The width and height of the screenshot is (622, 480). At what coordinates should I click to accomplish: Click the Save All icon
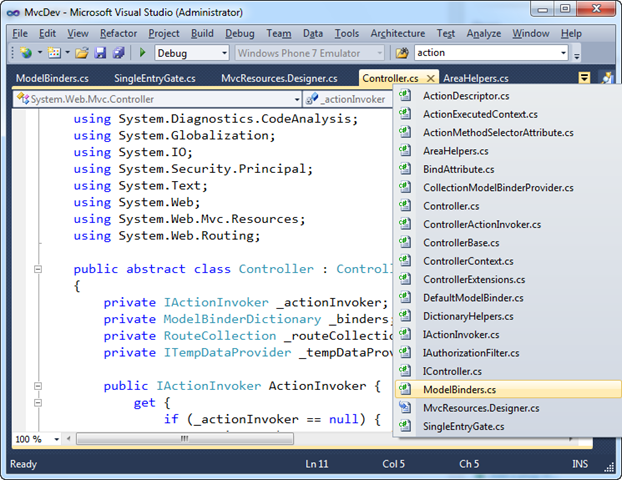(x=118, y=53)
